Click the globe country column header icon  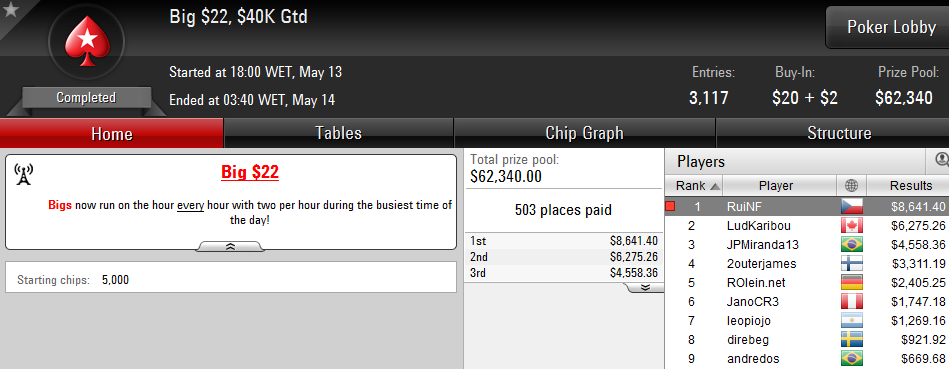(x=852, y=186)
